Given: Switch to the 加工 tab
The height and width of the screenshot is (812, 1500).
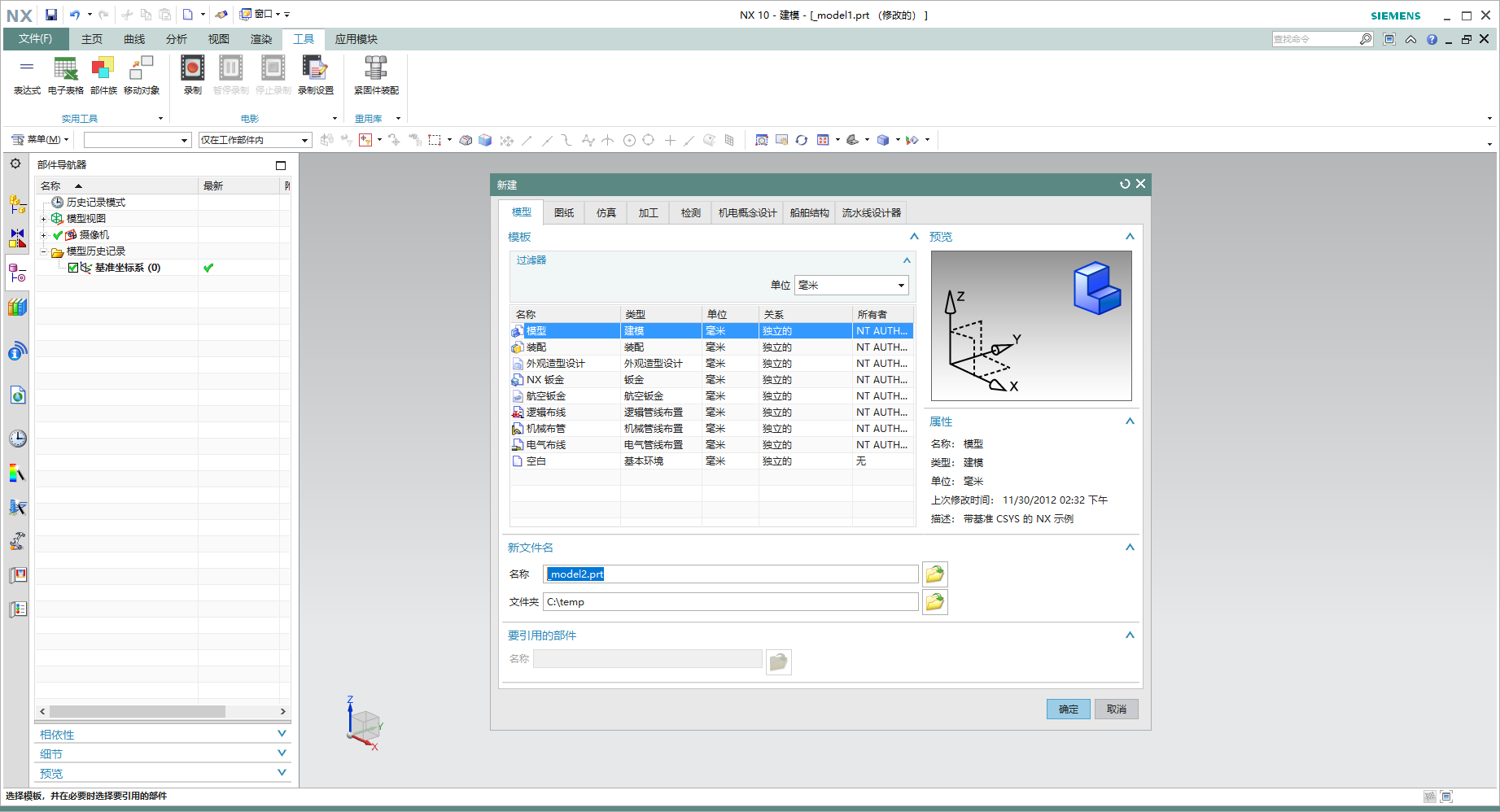Looking at the screenshot, I should [x=649, y=212].
